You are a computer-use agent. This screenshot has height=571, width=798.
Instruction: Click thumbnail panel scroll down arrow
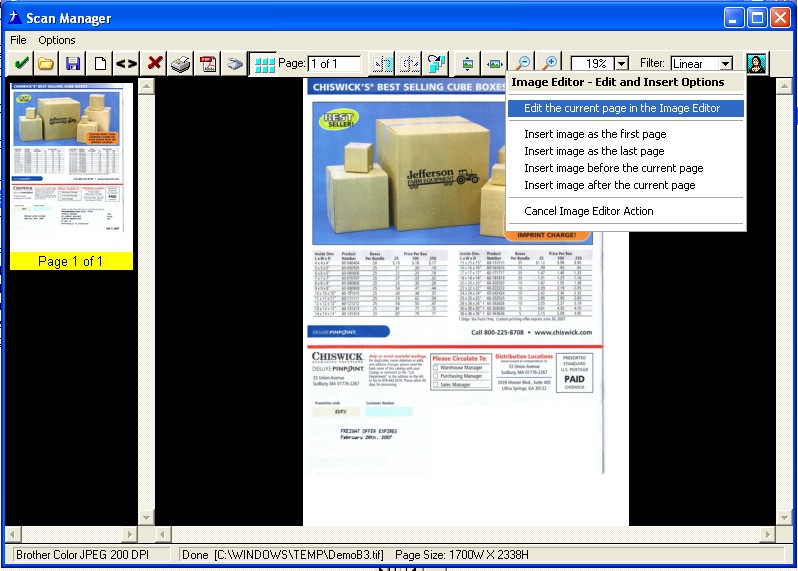coord(146,518)
